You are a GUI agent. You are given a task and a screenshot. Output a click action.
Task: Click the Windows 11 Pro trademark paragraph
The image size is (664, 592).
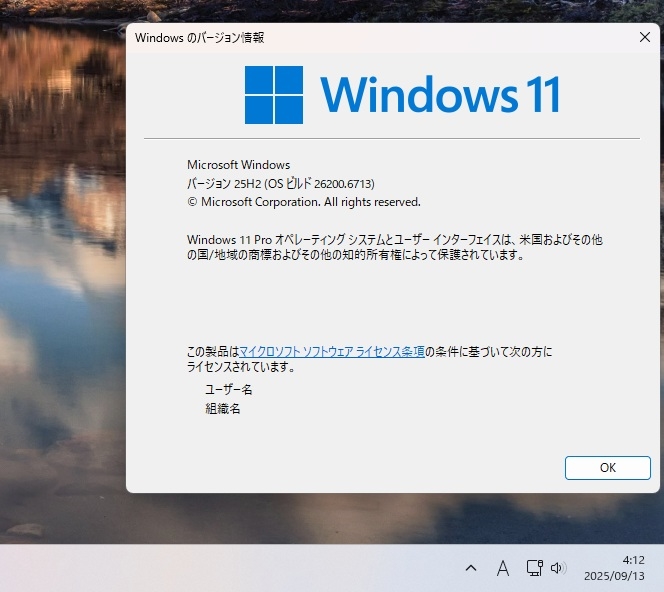395,247
